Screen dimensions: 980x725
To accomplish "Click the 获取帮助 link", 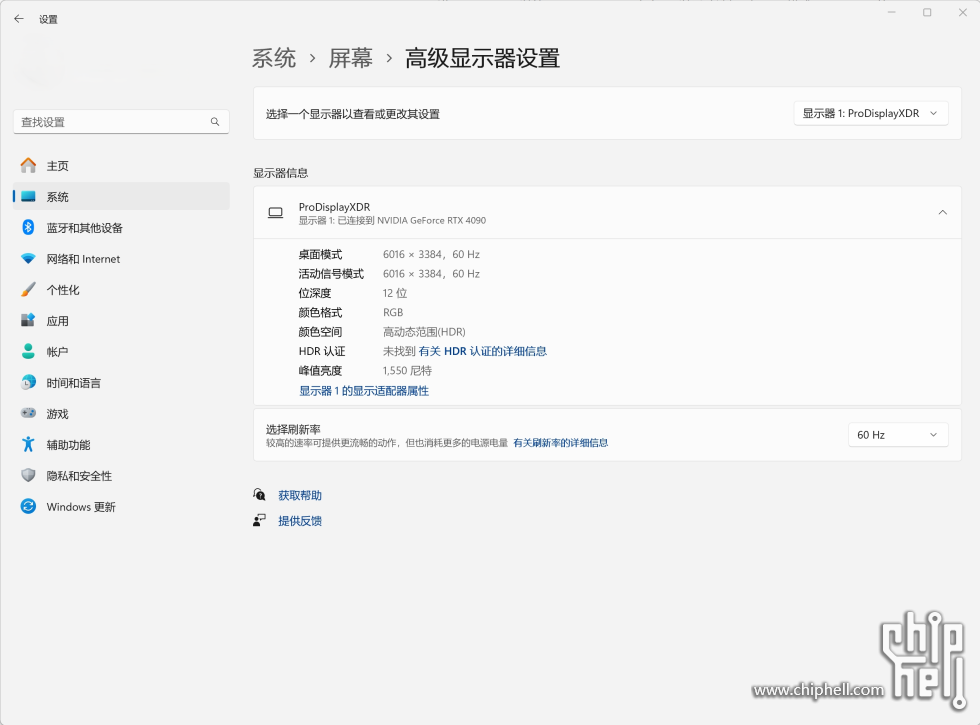I will [x=300, y=495].
